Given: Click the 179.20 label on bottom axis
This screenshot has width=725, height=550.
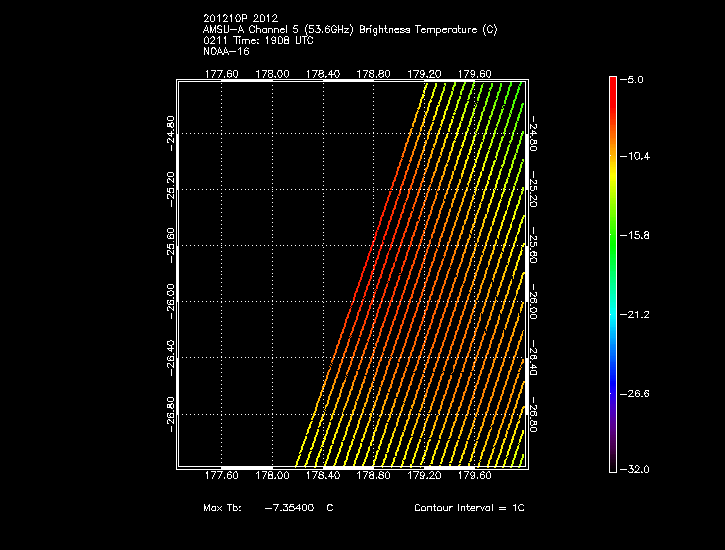Looking at the screenshot, I should tap(424, 476).
